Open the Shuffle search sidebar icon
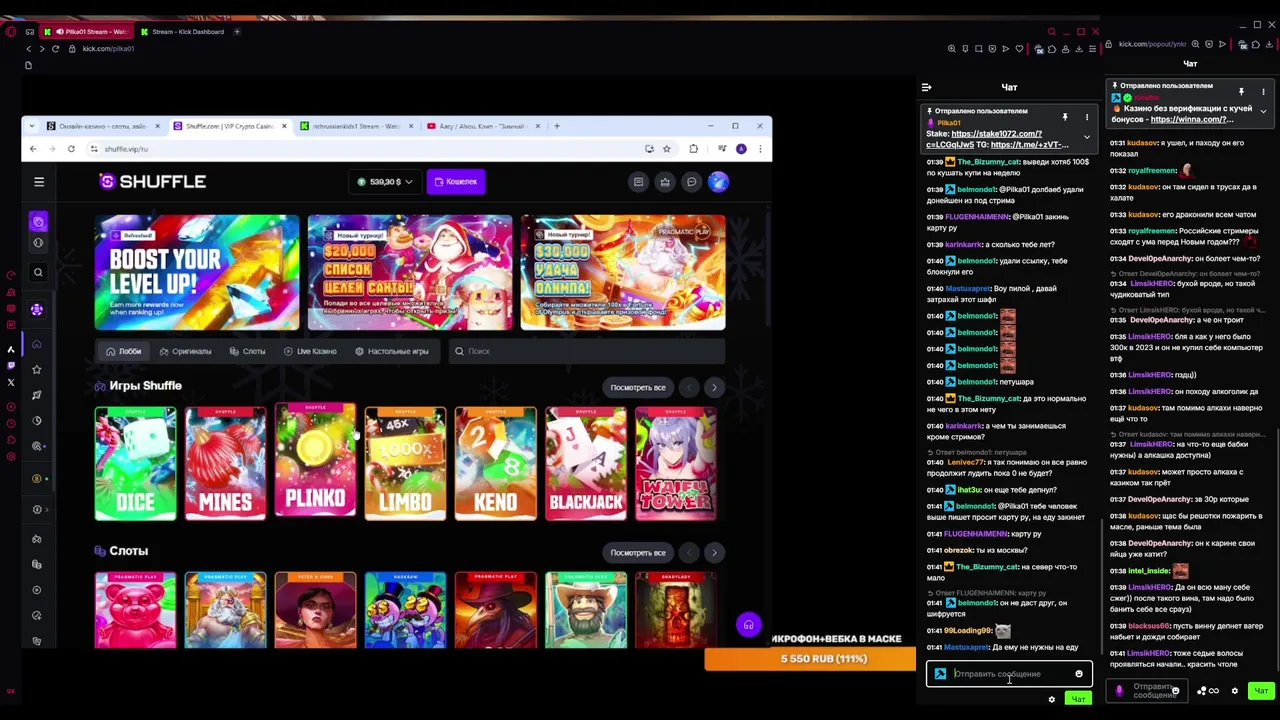 pyautogui.click(x=38, y=272)
